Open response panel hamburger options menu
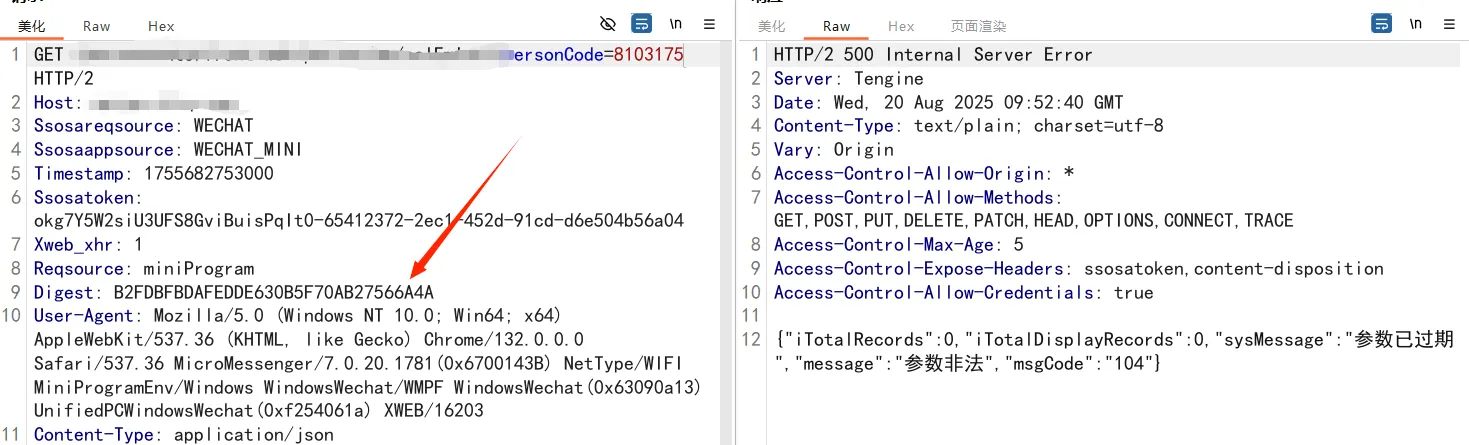Image resolution: width=1469 pixels, height=445 pixels. click(x=1449, y=24)
